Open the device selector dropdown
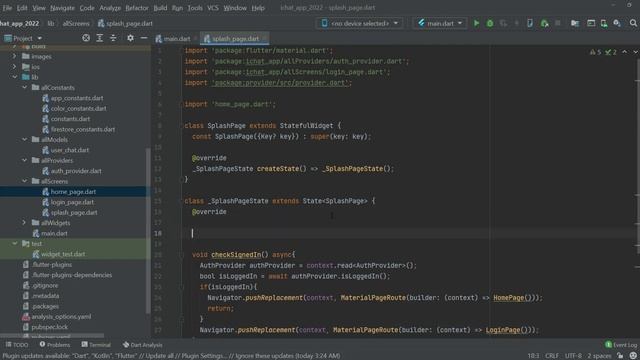This screenshot has width=640, height=360. click(x=360, y=23)
